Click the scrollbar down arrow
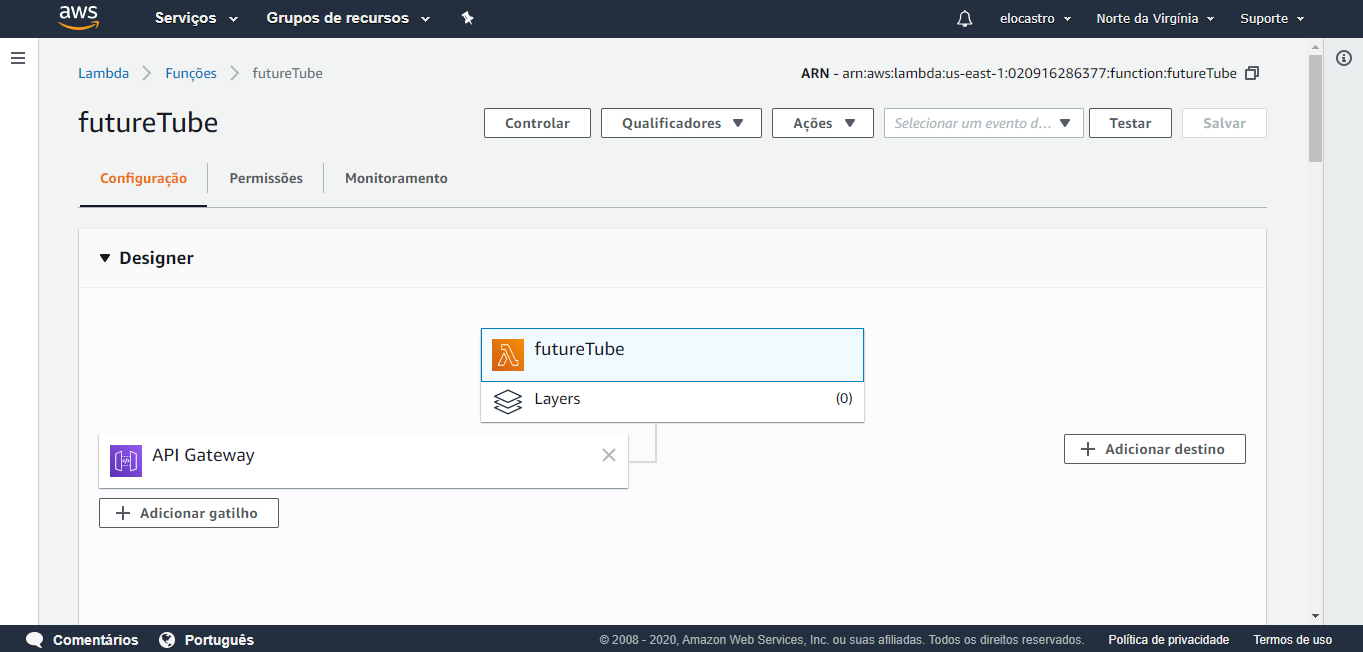The height and width of the screenshot is (652, 1363). pos(1315,616)
